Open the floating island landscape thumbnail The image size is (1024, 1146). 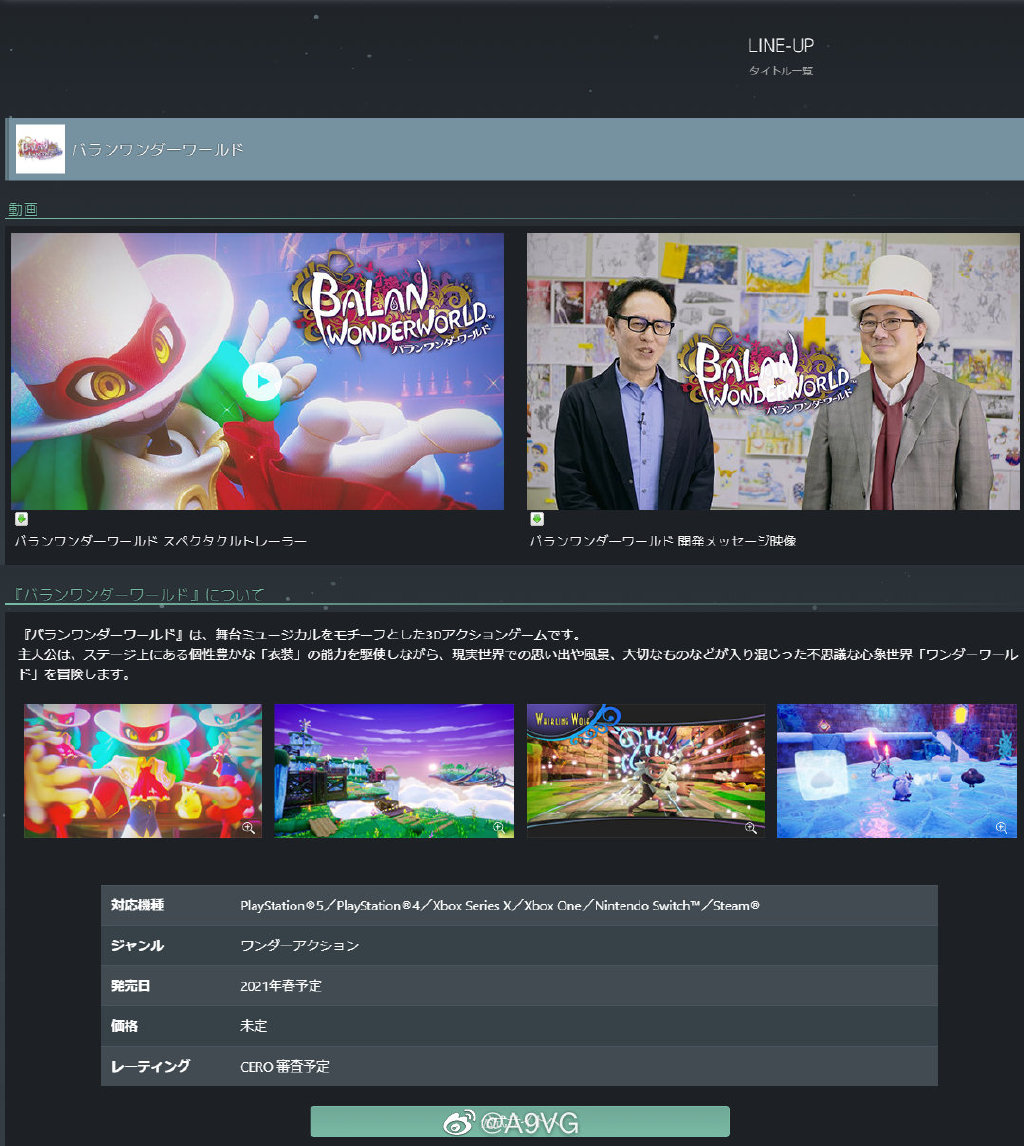394,770
